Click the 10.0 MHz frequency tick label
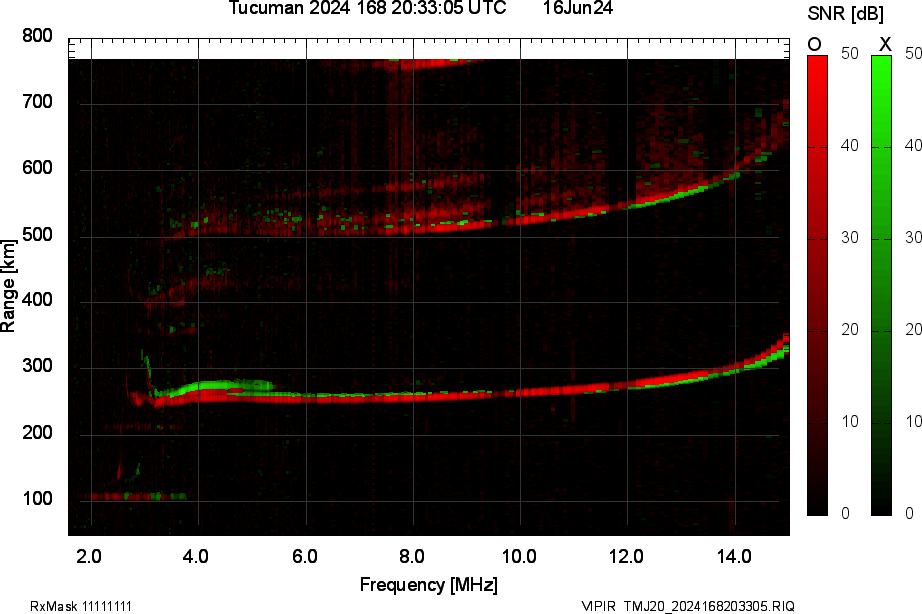 [x=519, y=556]
